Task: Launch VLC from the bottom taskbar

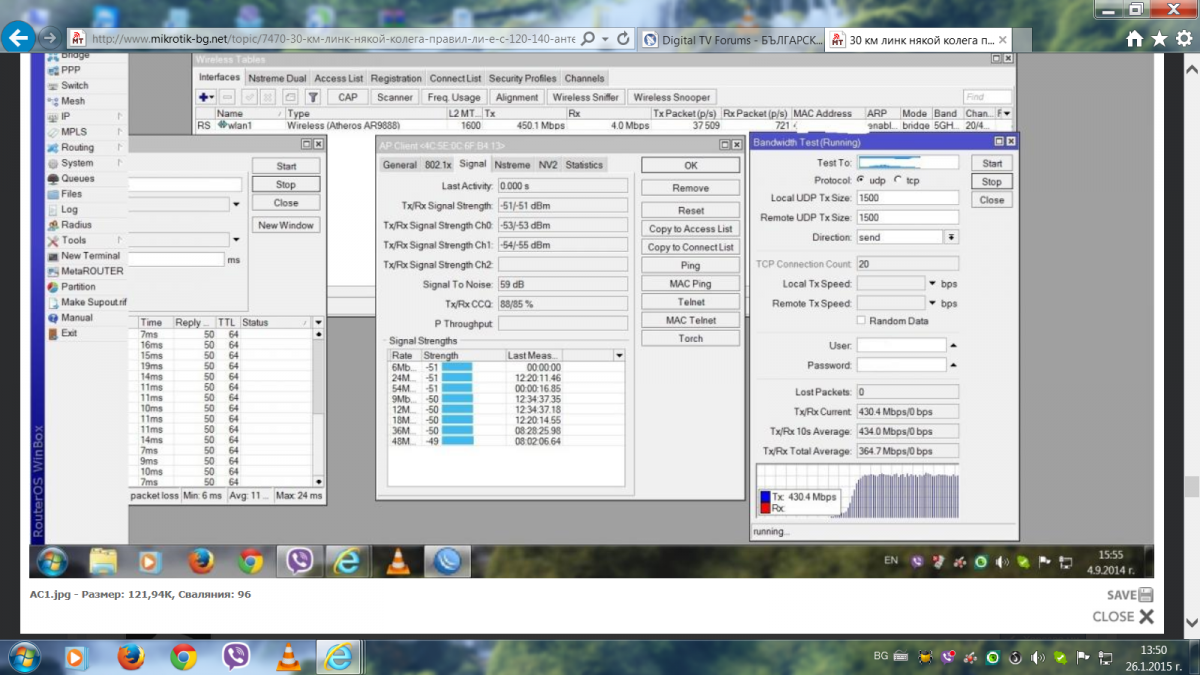Action: point(288,657)
